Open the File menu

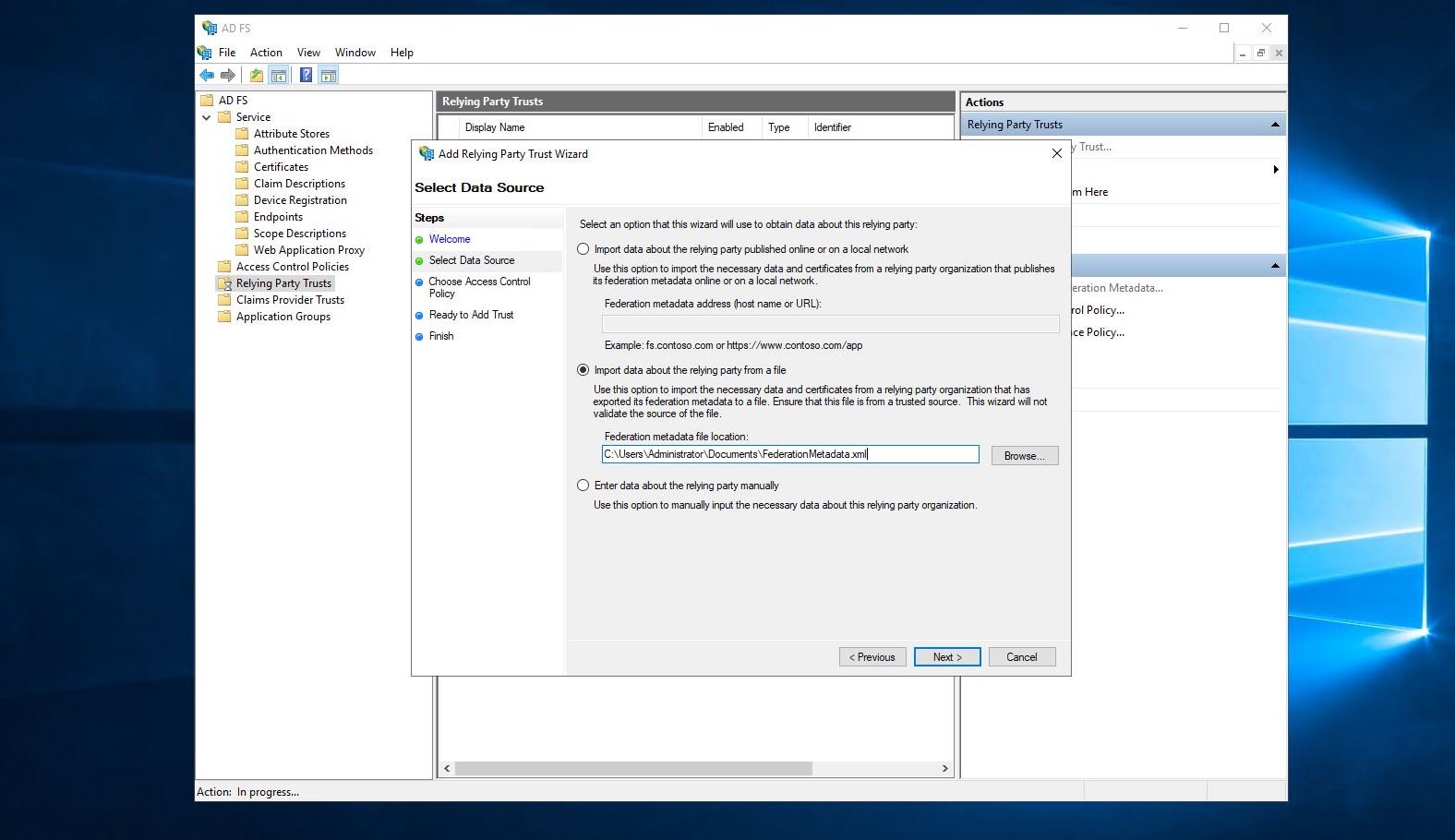click(x=227, y=53)
